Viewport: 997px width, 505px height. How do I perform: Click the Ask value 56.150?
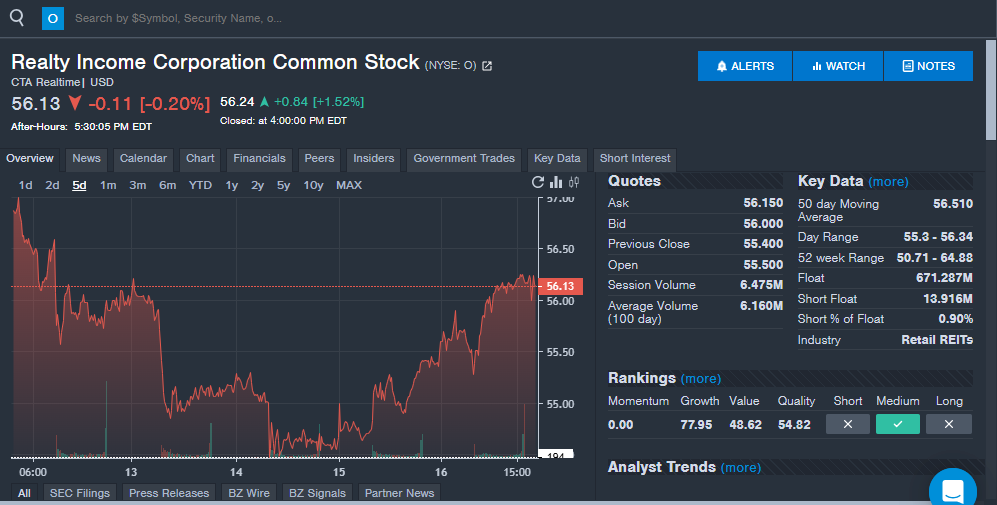pos(763,203)
